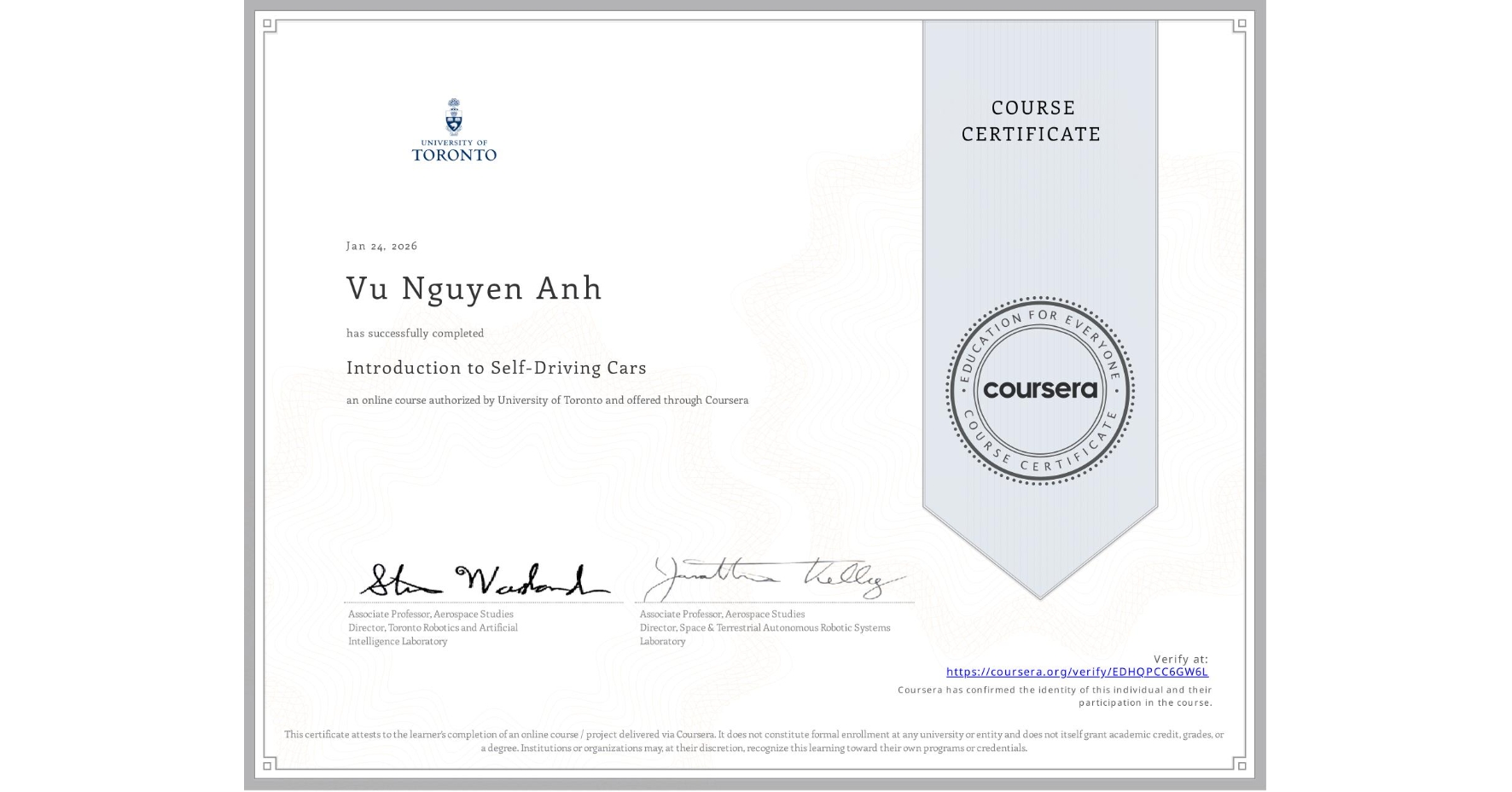Open the coursera.org verify link

coord(1077,672)
